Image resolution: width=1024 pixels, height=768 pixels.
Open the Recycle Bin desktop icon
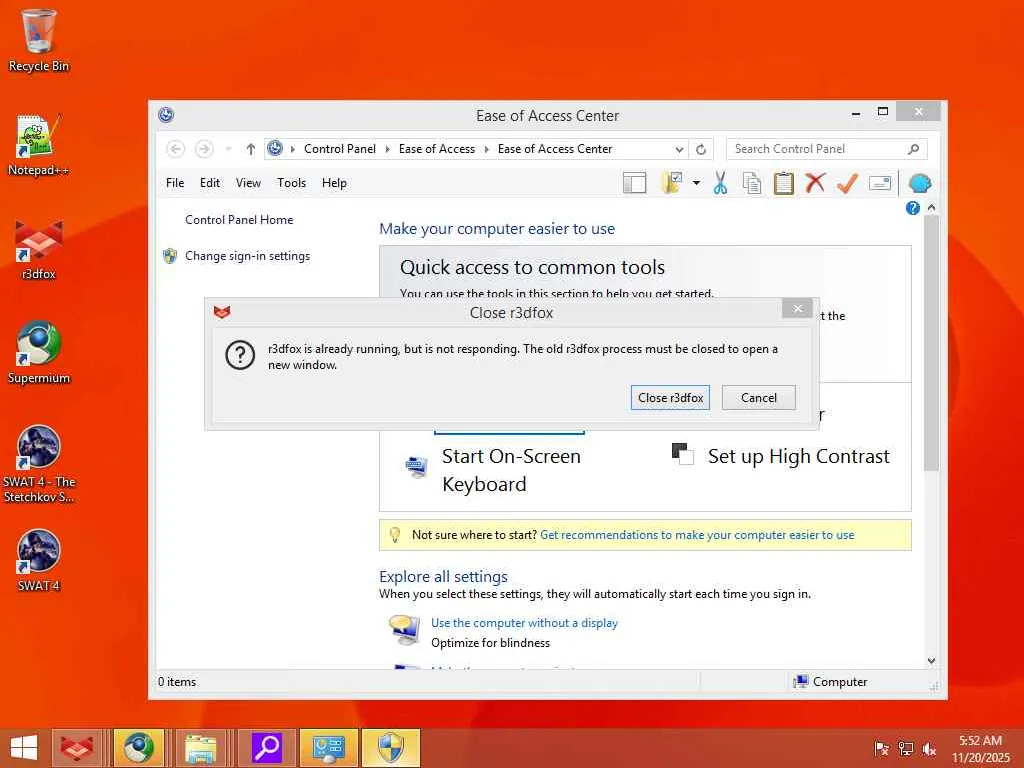[x=39, y=40]
